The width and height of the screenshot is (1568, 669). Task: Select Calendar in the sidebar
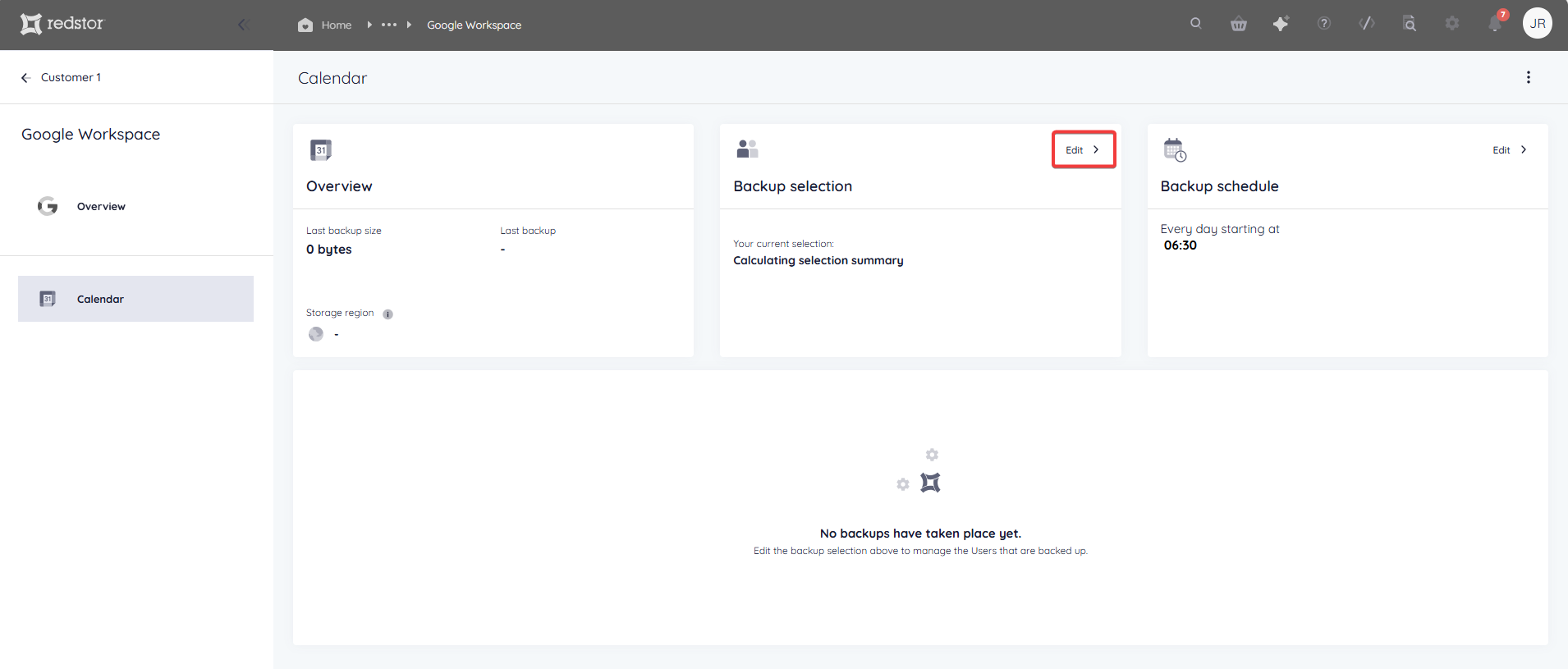tap(135, 299)
